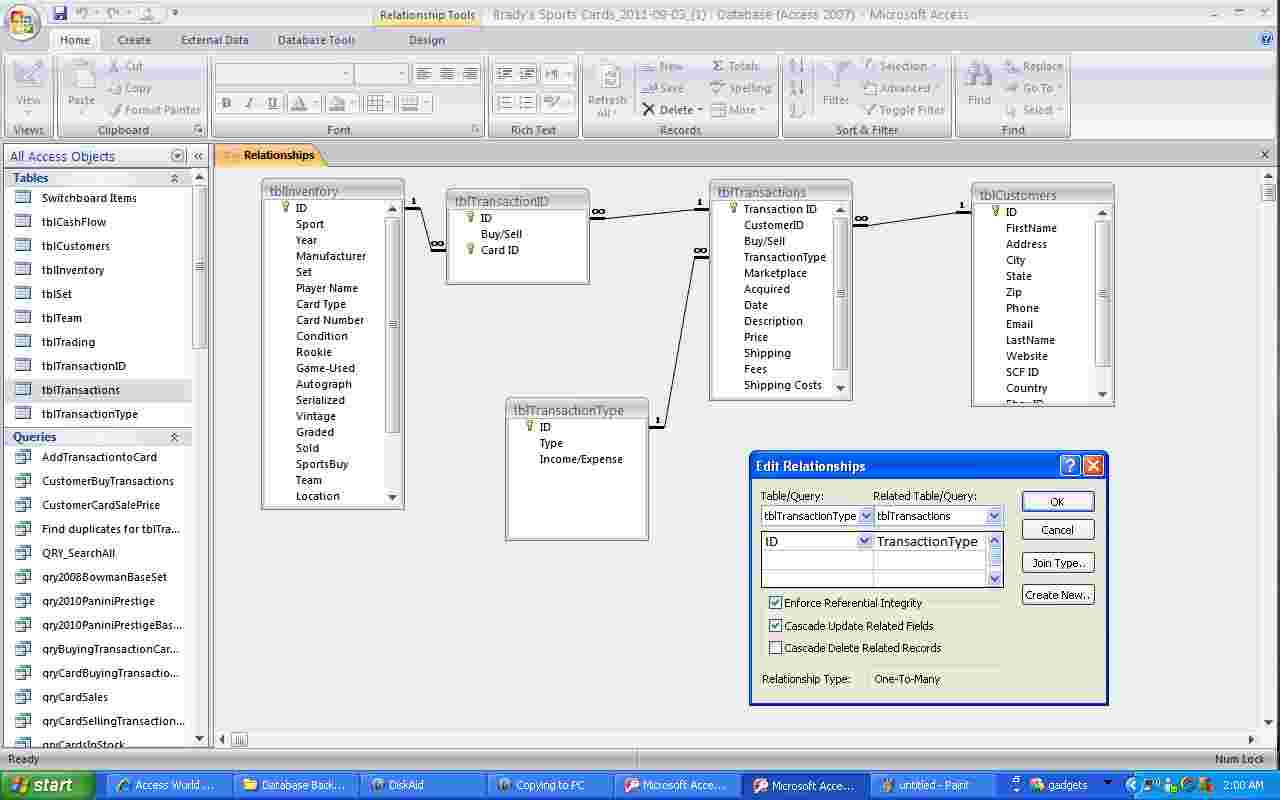1280x800 pixels.
Task: Open the Database Tools ribbon tab
Action: point(316,40)
